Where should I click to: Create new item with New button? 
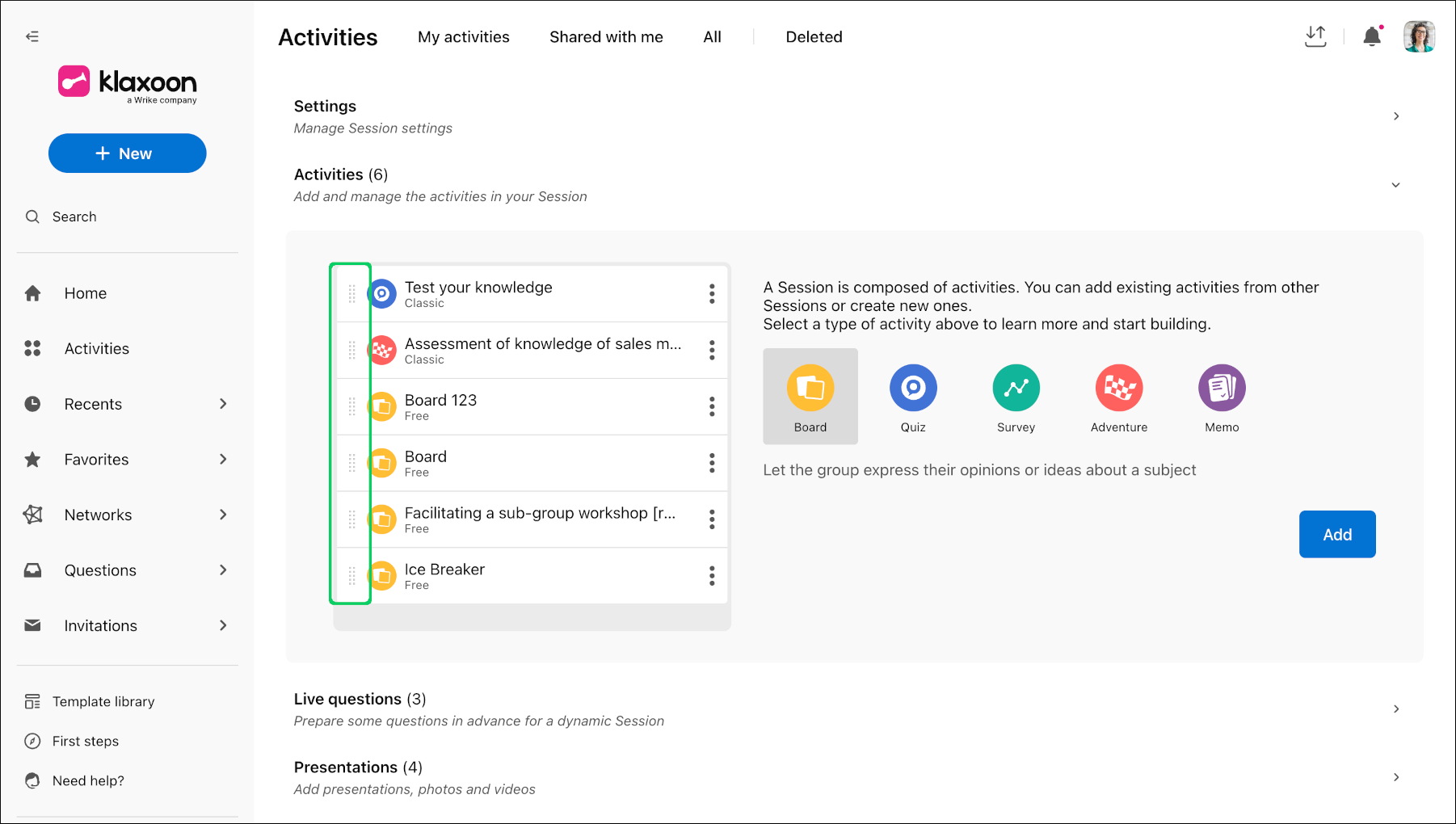(x=128, y=153)
